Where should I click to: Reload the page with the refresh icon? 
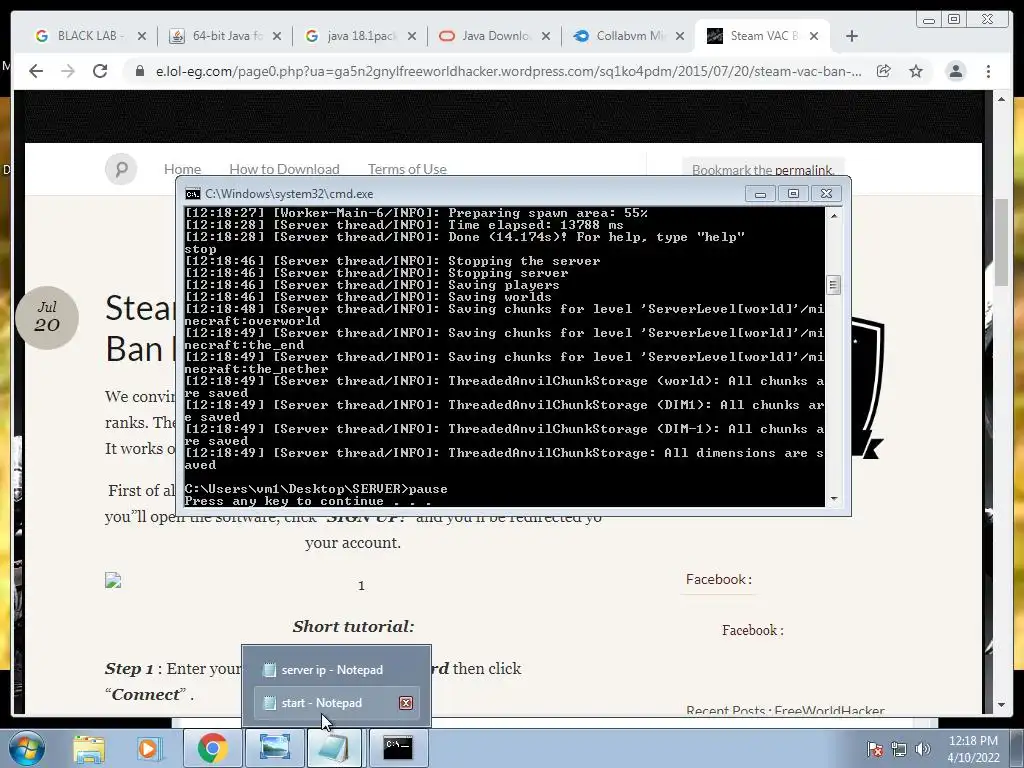tap(99, 71)
